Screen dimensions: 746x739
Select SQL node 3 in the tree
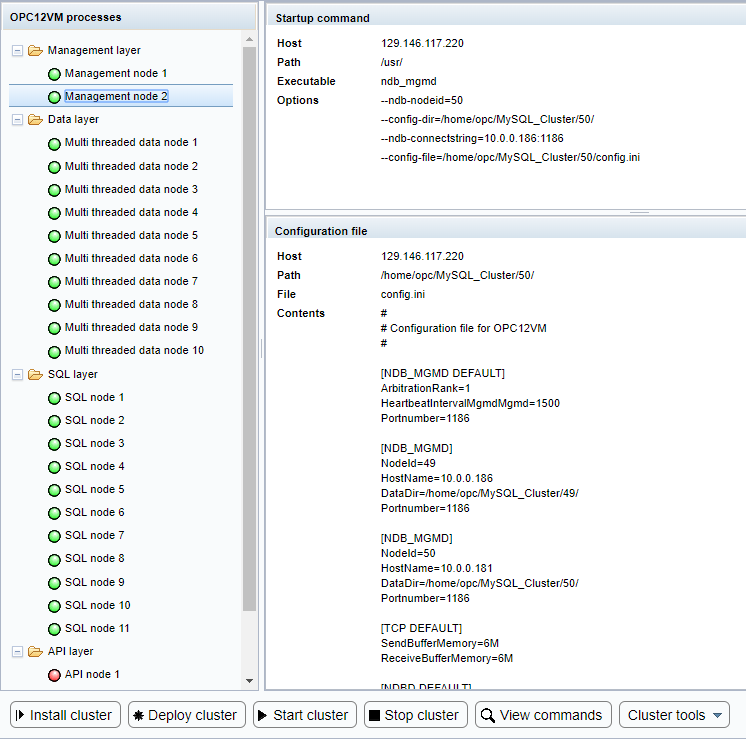pyautogui.click(x=94, y=443)
